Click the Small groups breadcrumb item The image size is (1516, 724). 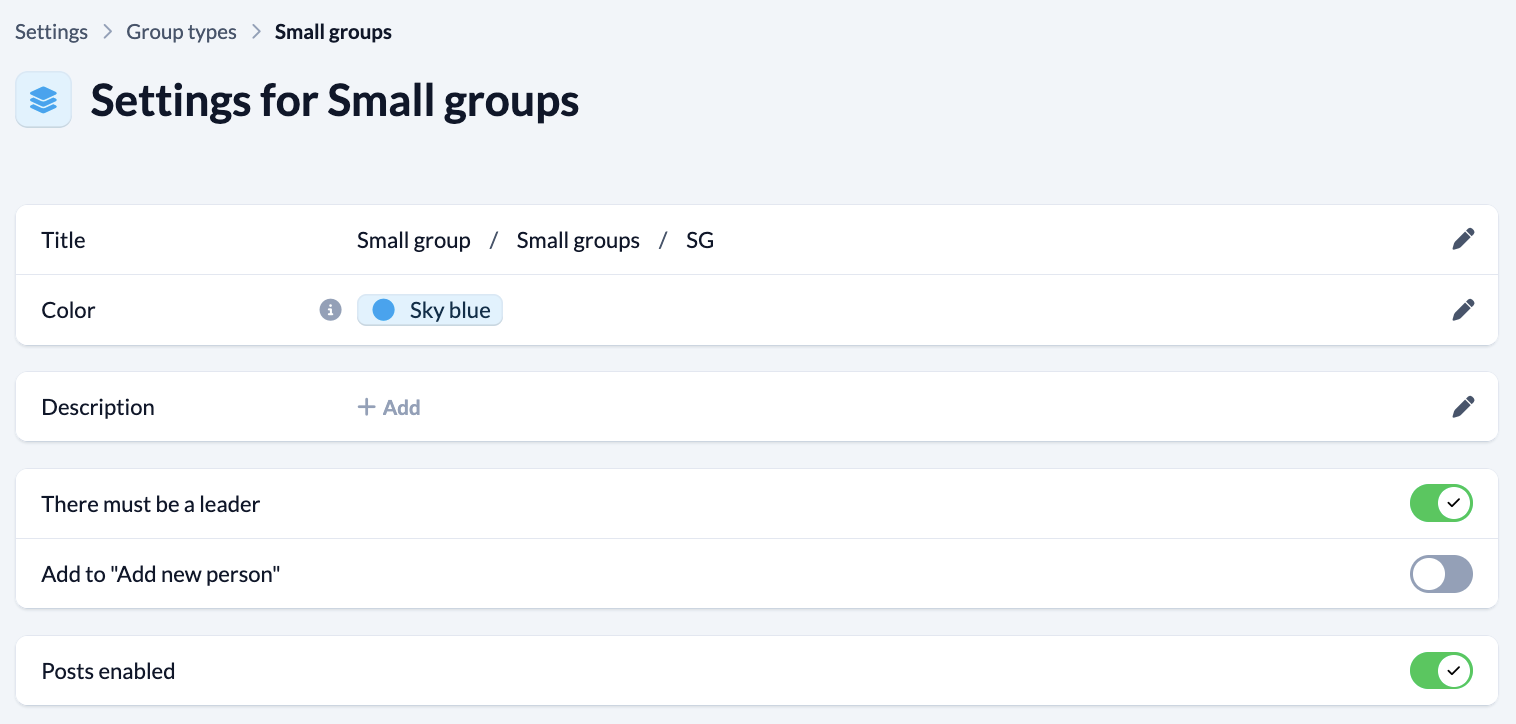tap(333, 32)
